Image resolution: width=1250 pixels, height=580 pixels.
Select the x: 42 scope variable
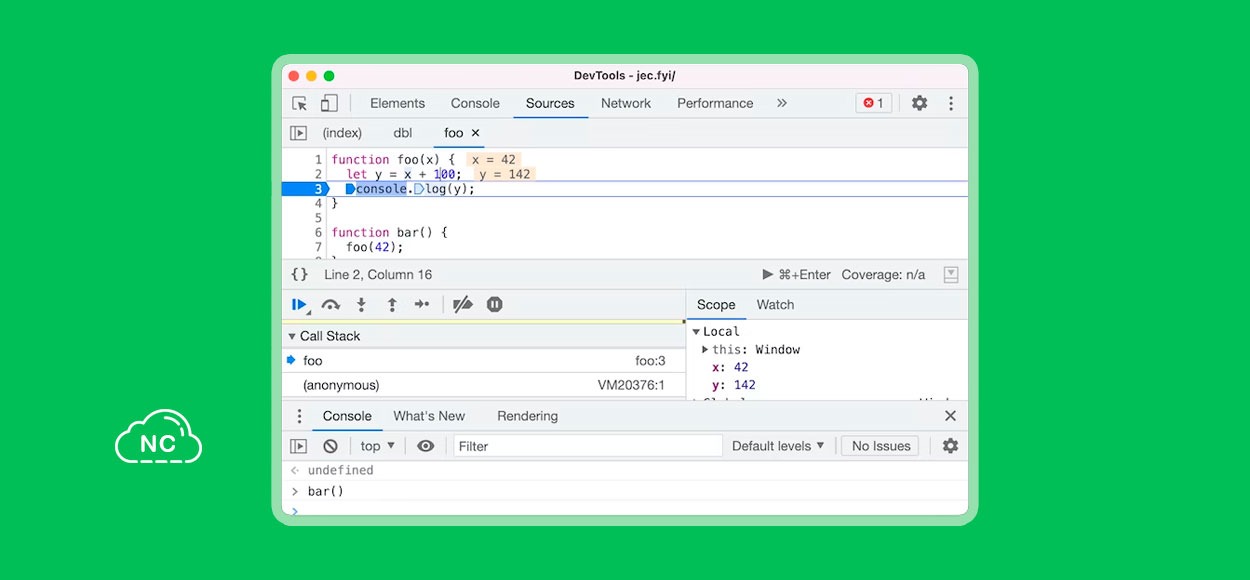point(730,368)
